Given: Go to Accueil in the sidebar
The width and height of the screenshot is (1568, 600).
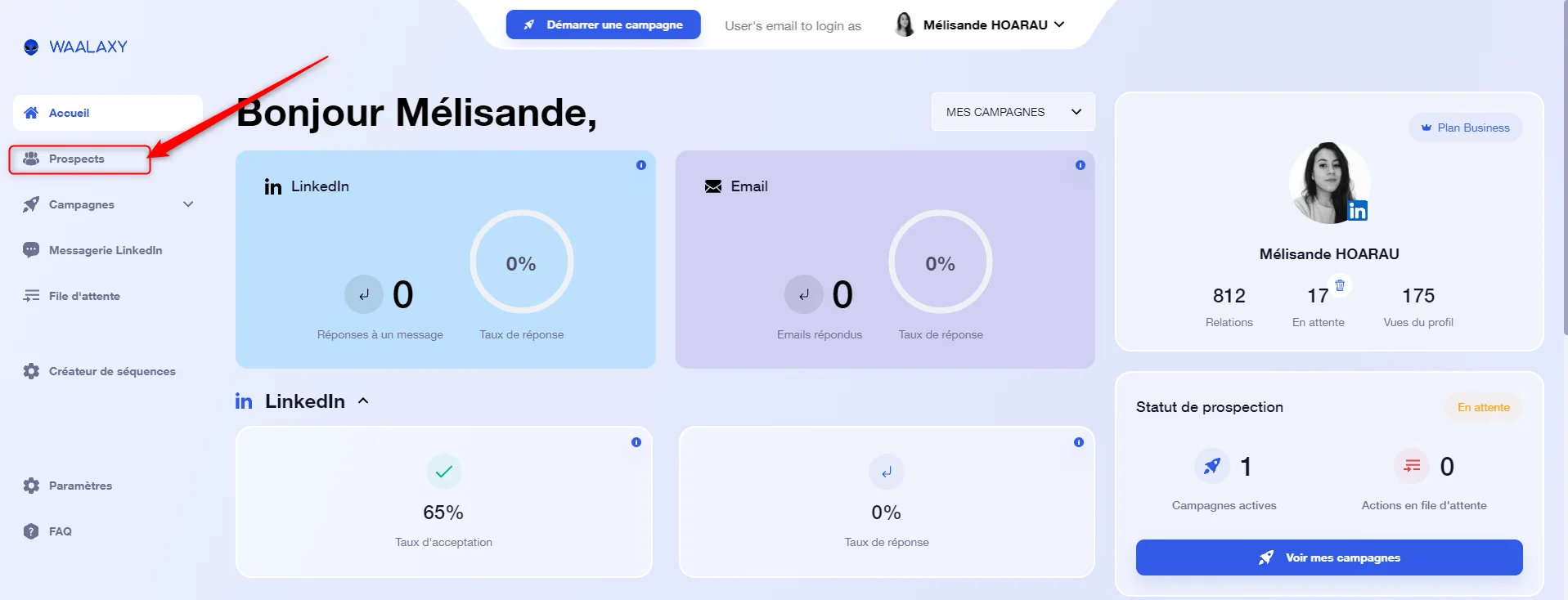Looking at the screenshot, I should click(x=108, y=113).
